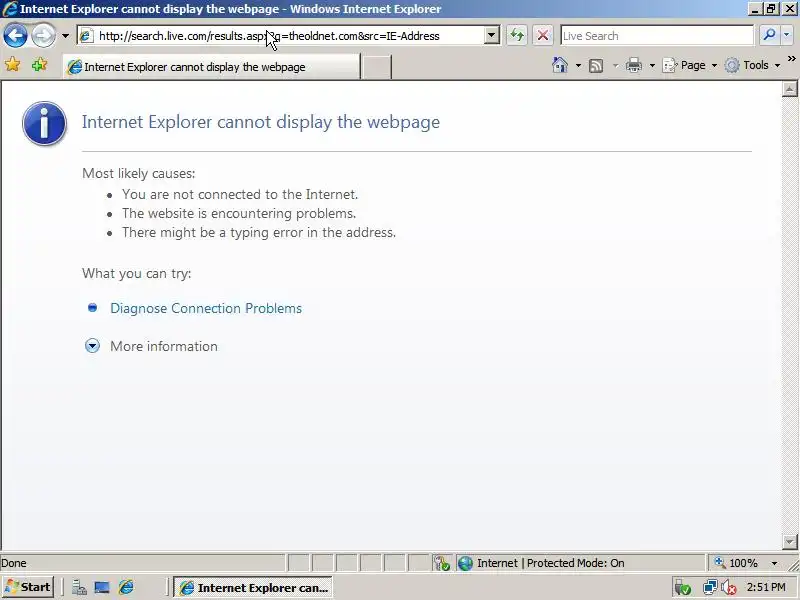Click 'Most likely causes:' heading text

coord(139,173)
